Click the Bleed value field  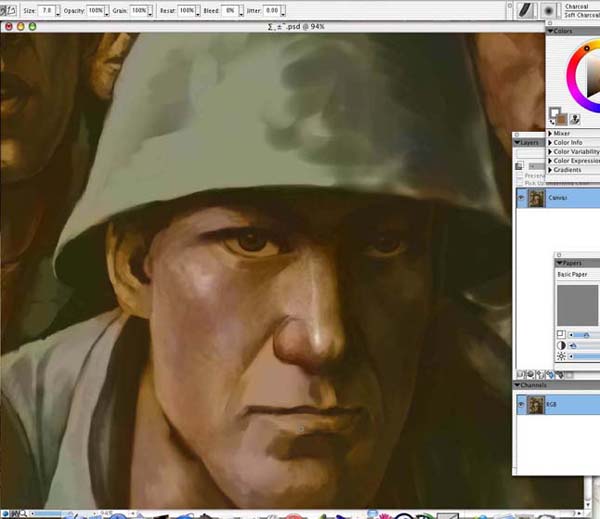click(x=230, y=10)
